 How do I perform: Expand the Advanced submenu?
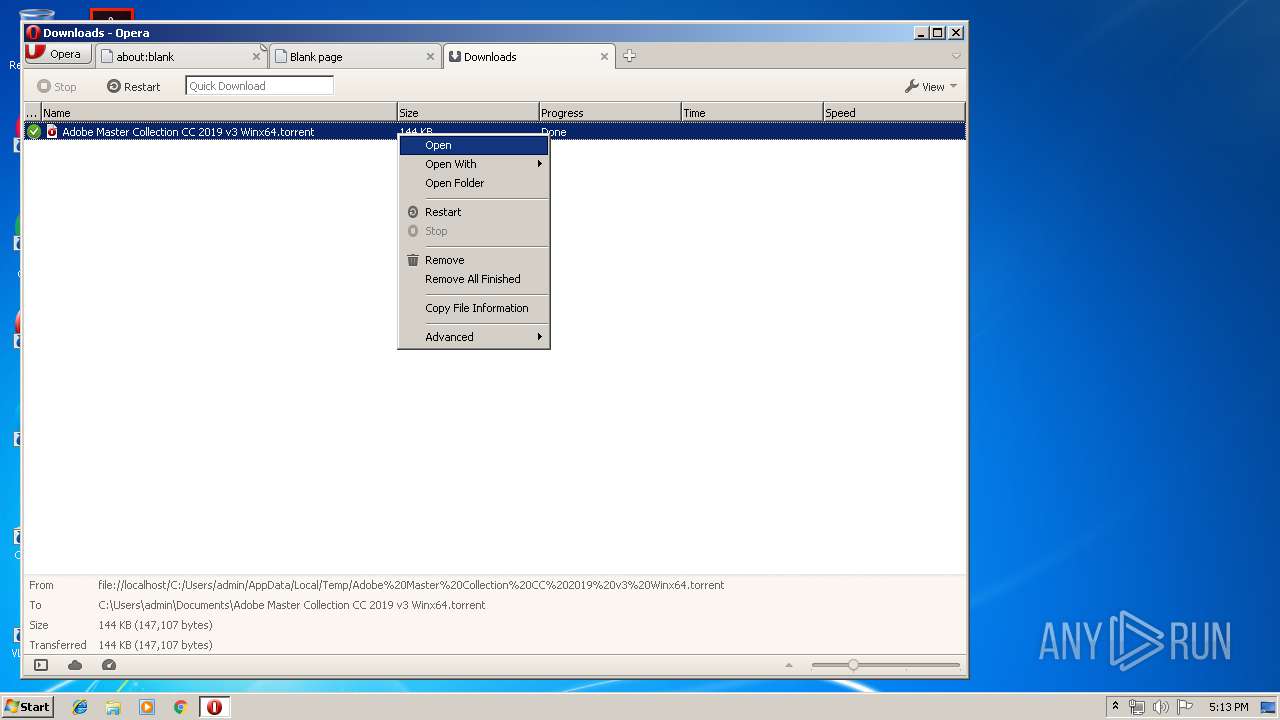[x=474, y=337]
